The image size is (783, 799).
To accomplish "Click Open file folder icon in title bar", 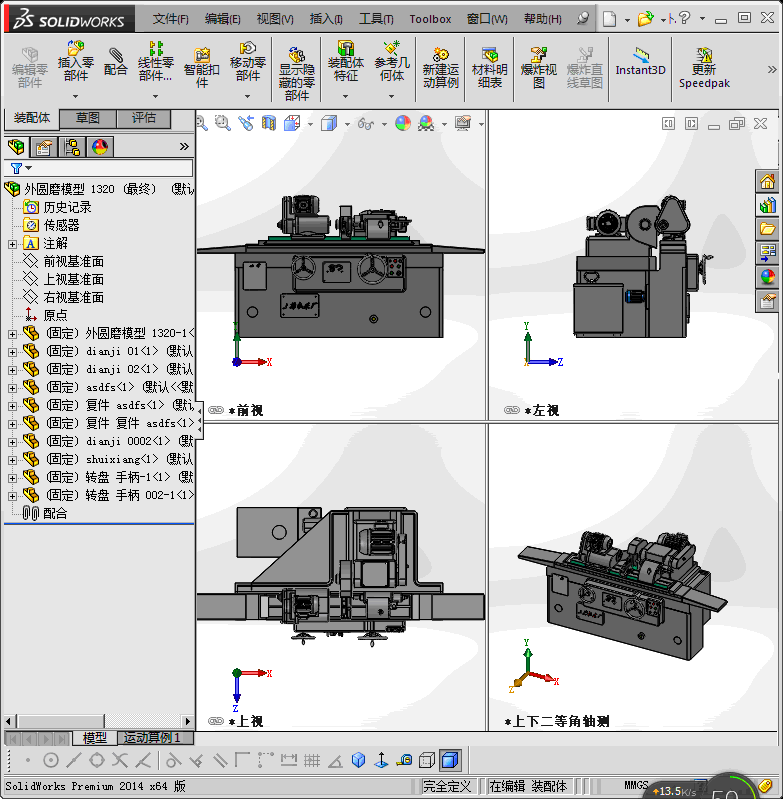I will coord(645,19).
